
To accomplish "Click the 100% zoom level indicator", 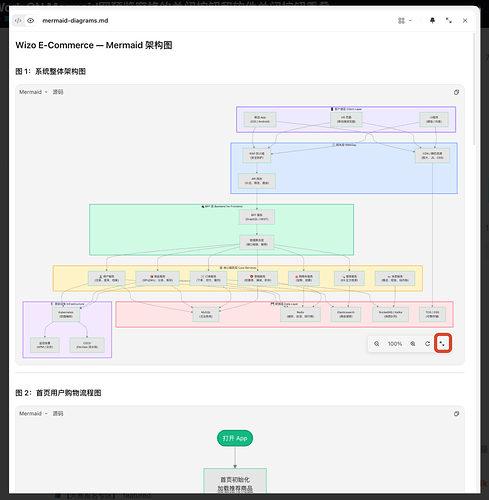I will [395, 344].
